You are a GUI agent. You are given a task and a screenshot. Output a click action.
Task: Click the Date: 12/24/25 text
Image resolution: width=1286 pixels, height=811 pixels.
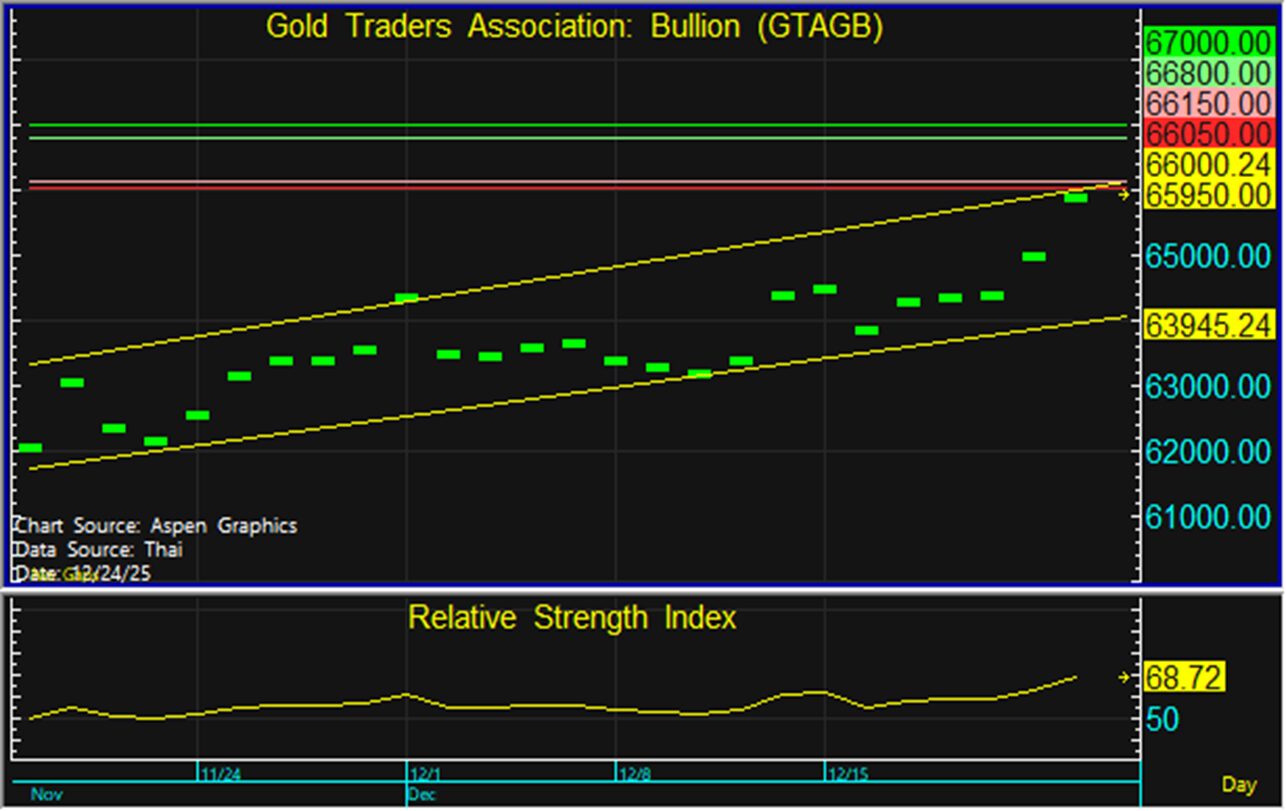[x=83, y=573]
